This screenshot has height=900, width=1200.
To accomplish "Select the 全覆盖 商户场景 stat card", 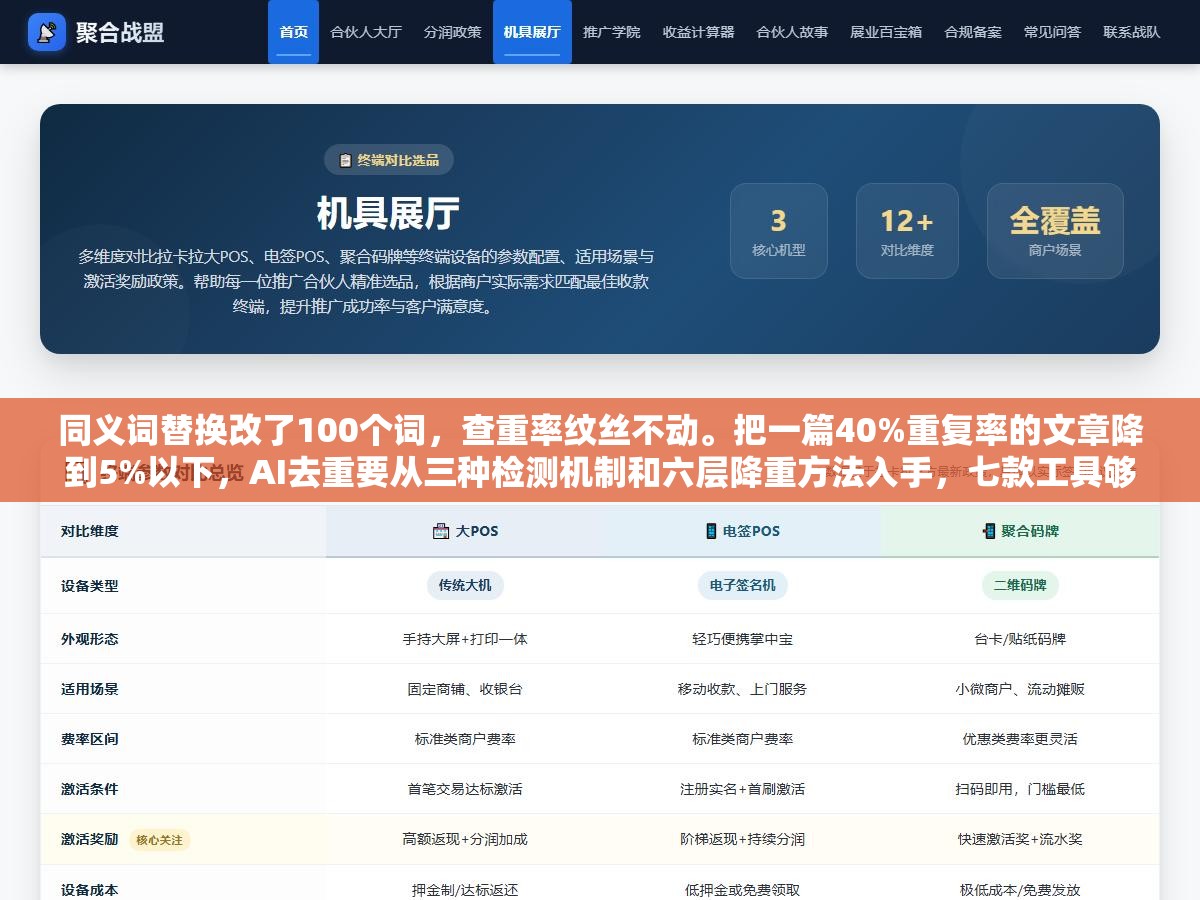I will point(1055,230).
